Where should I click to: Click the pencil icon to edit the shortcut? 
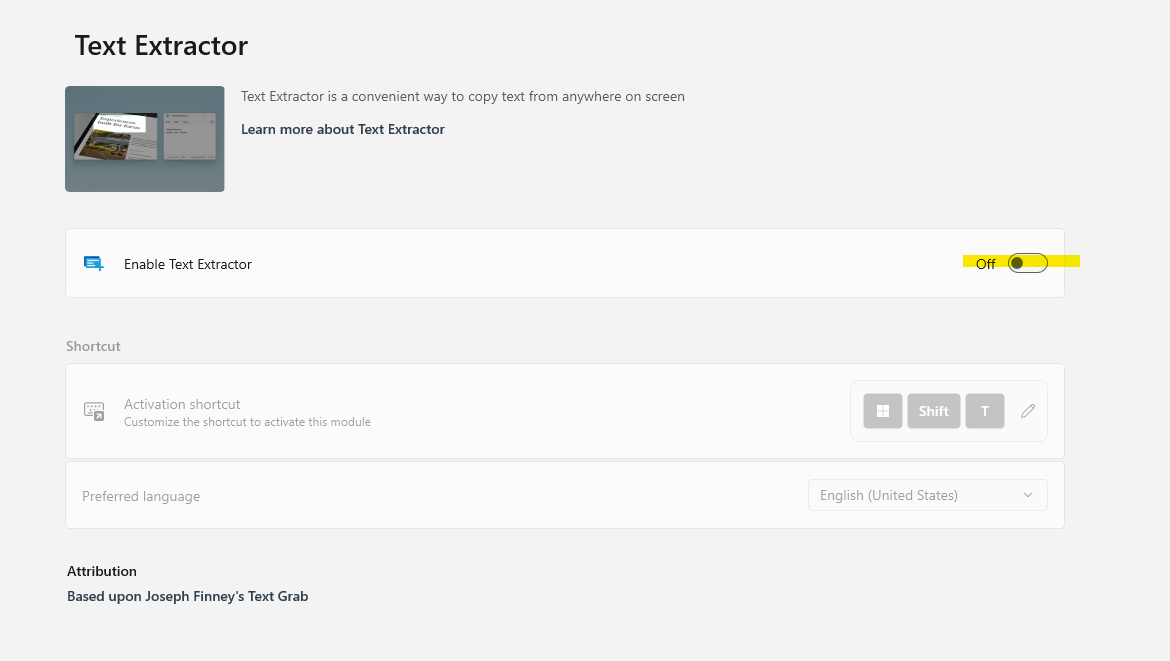tap(1027, 410)
